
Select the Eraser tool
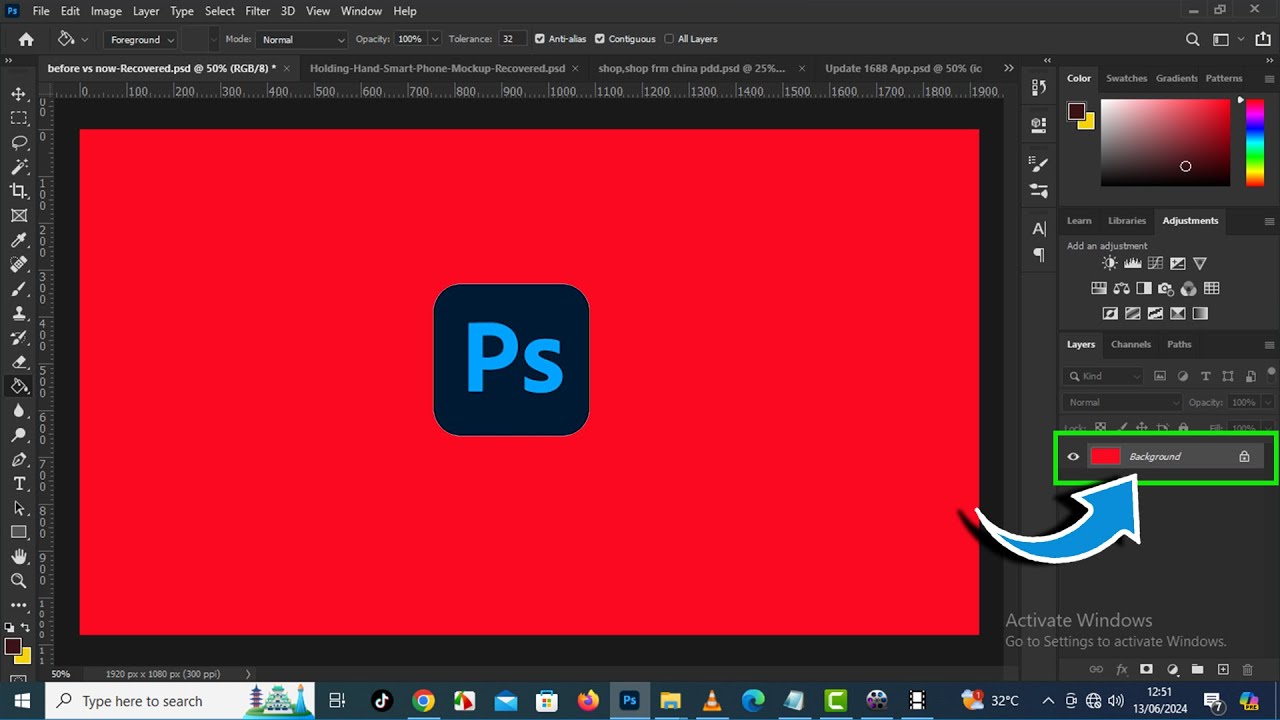pos(18,362)
